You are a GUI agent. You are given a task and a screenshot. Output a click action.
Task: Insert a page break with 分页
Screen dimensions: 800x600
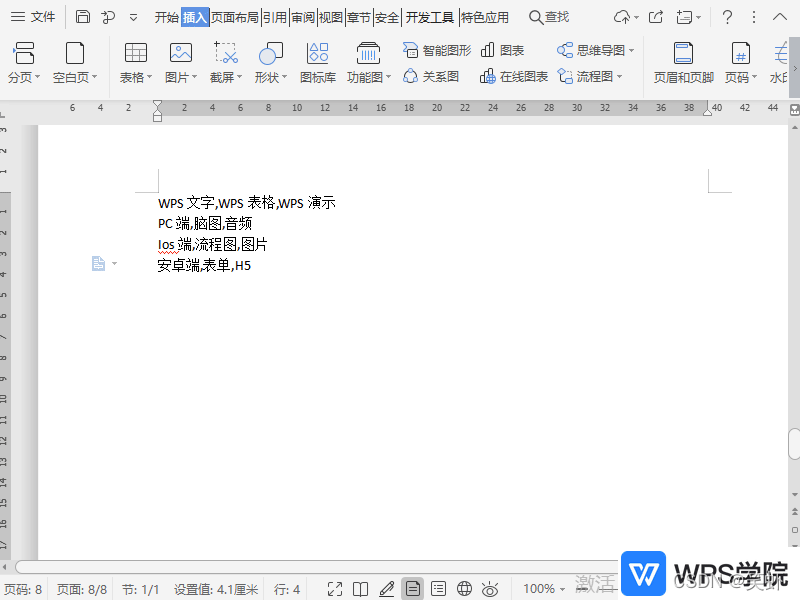(x=23, y=63)
